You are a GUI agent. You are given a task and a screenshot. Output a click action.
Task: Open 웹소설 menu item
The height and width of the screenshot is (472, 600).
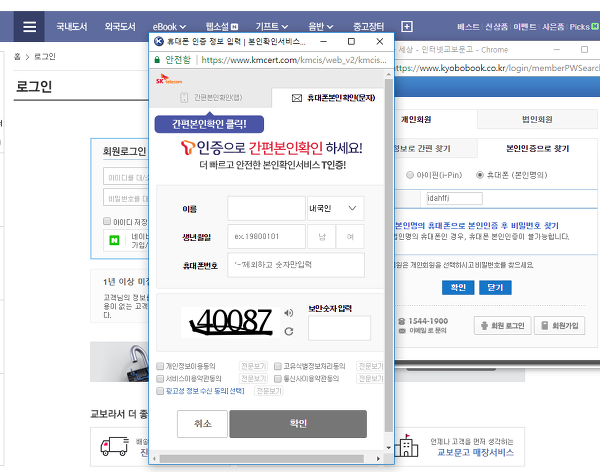[222, 26]
